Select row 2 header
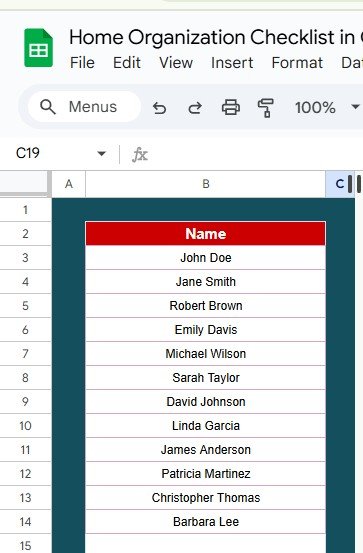The width and height of the screenshot is (363, 553). (25, 233)
